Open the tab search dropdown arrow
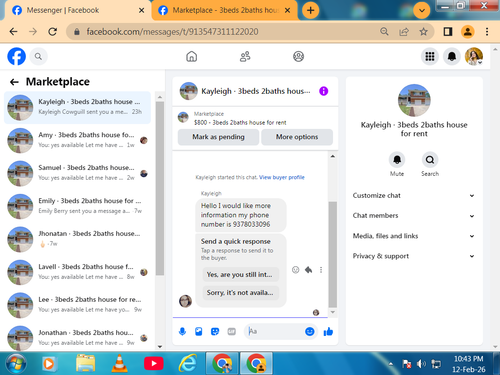The height and width of the screenshot is (375, 500). (x=421, y=10)
